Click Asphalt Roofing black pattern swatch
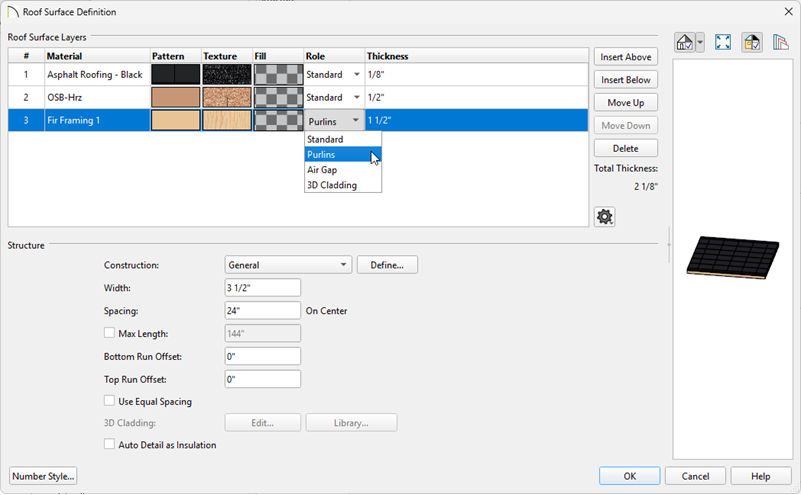This screenshot has height=495, width=801. [x=176, y=75]
